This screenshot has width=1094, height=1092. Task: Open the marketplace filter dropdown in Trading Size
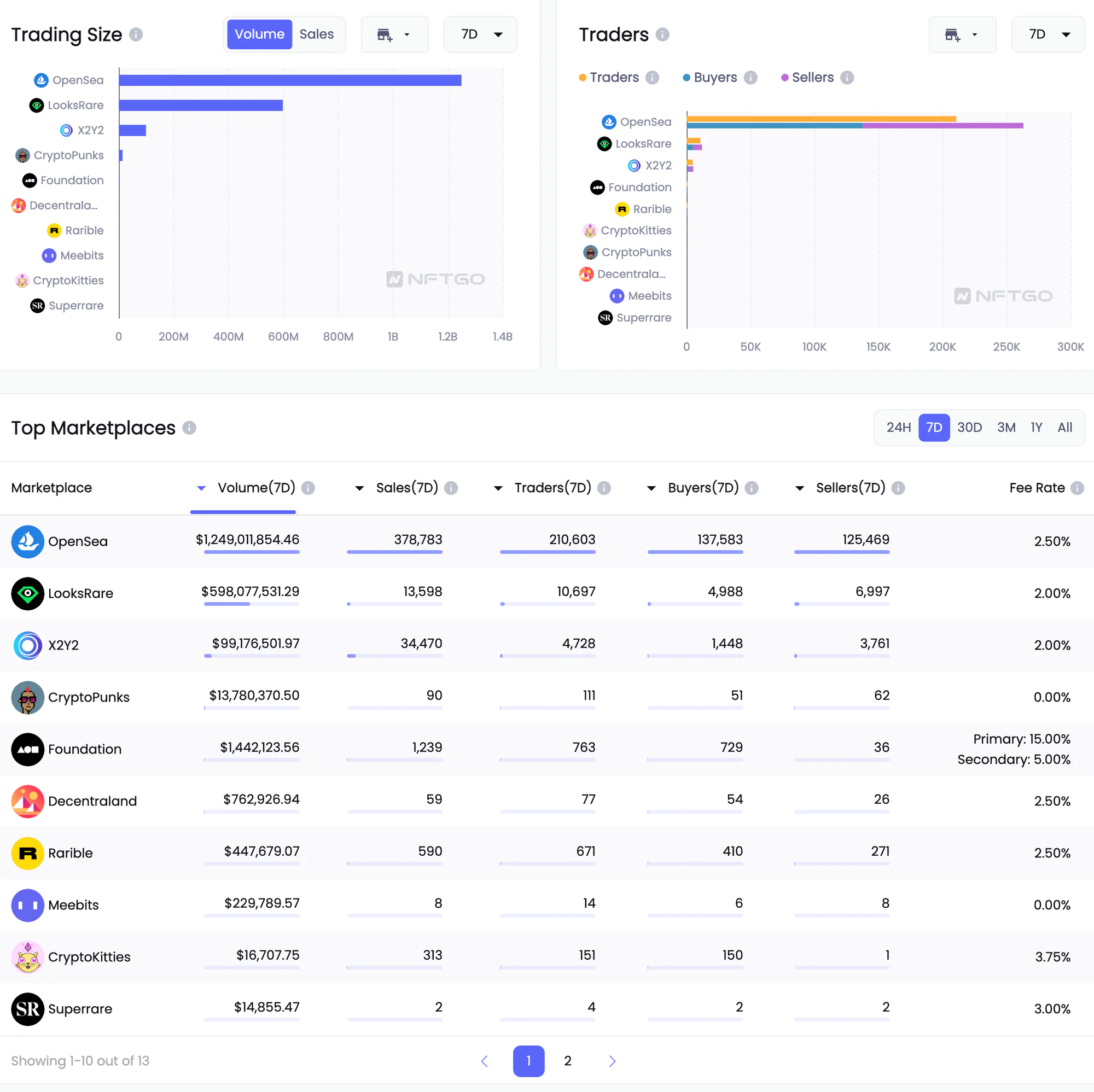point(394,34)
